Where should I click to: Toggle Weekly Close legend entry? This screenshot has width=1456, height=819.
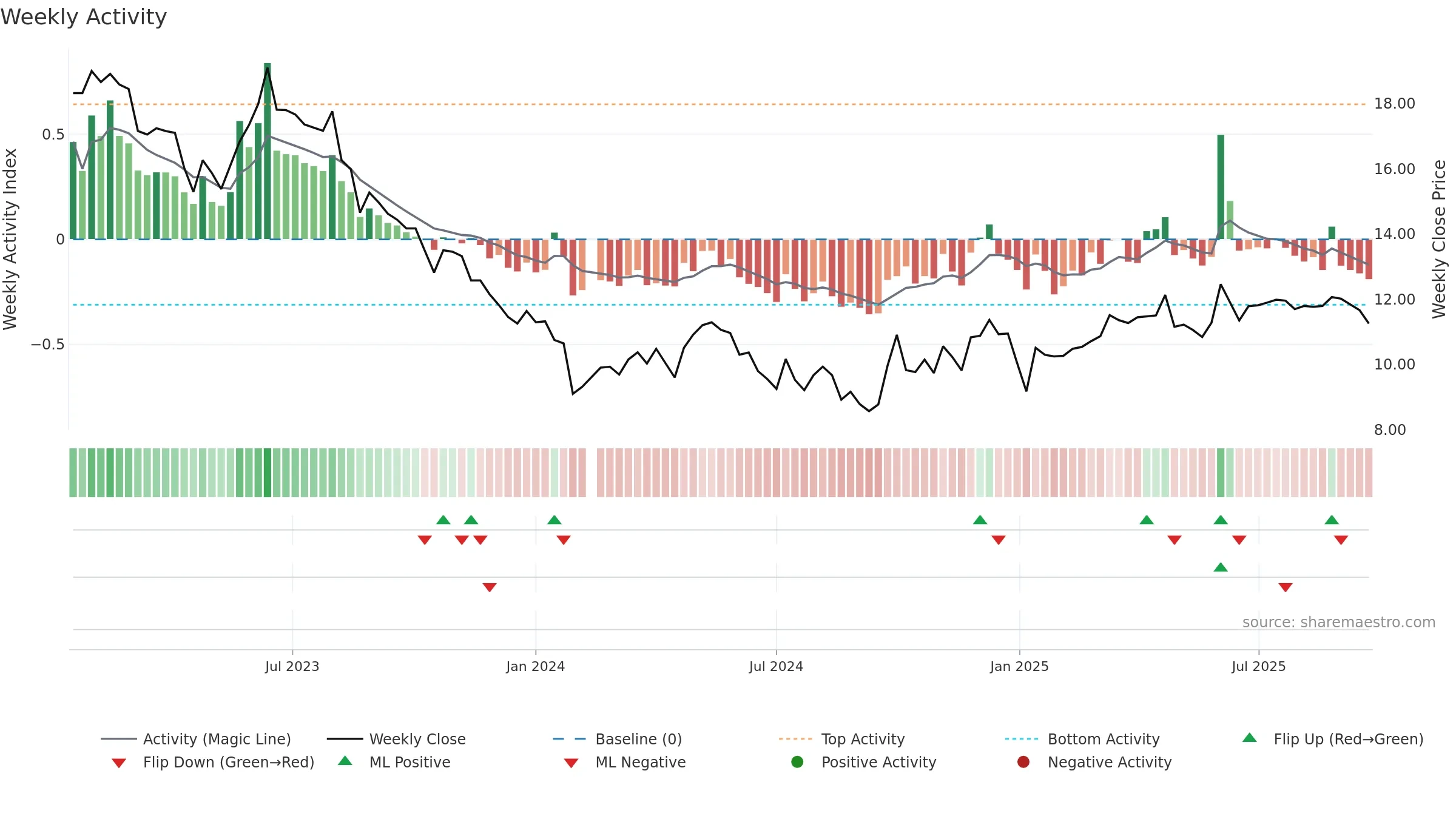click(x=396, y=739)
